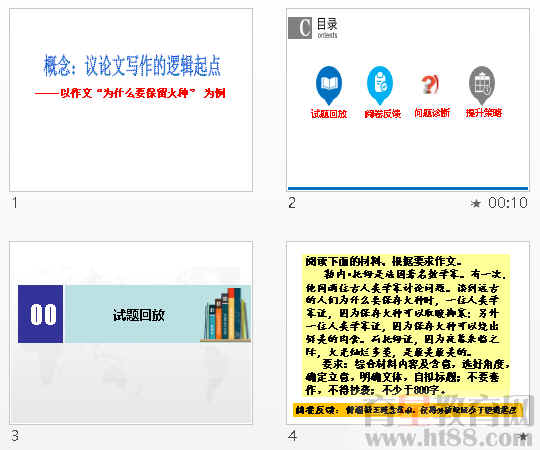The image size is (540, 450).
Task: Click the 试题回放 label on slide 2
Action: tap(329, 114)
